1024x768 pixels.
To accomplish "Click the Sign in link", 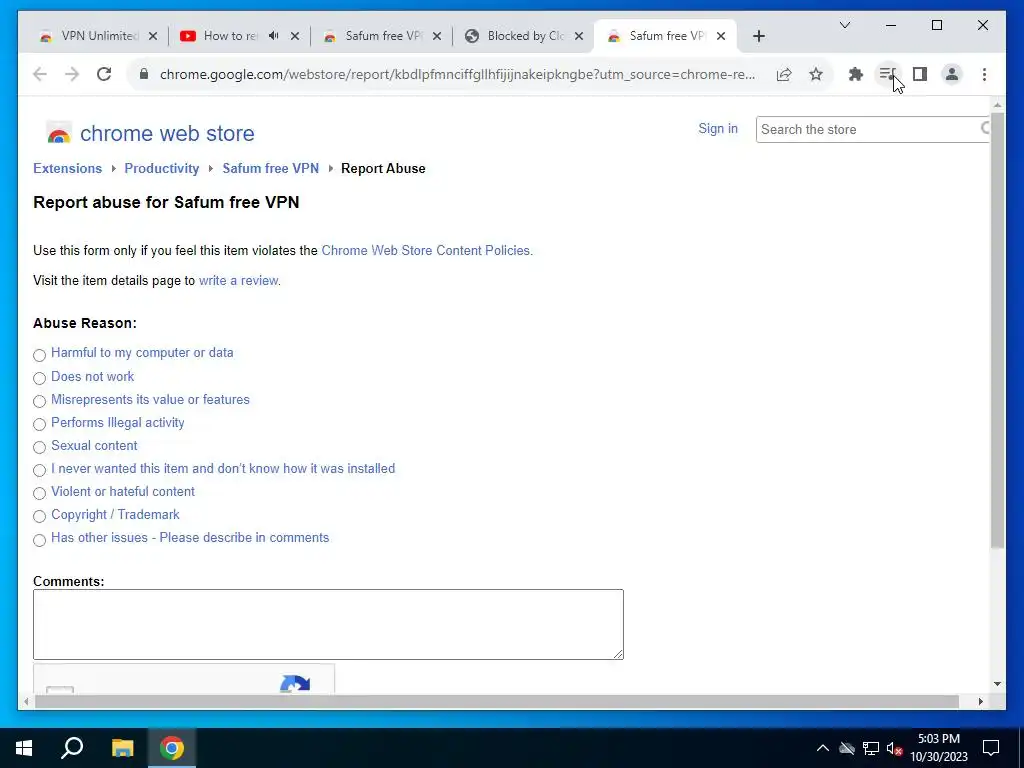I will [x=718, y=129].
